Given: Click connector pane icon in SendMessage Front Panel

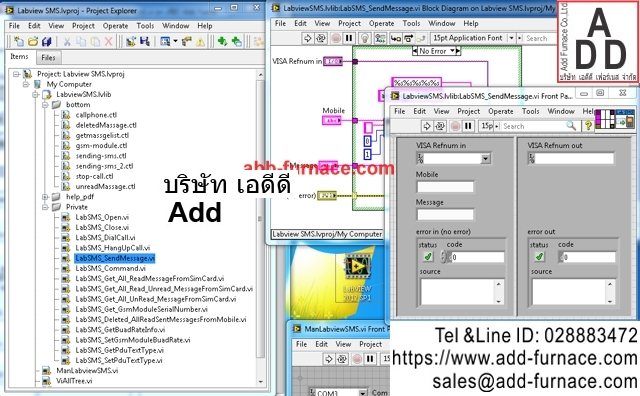Looking at the screenshot, I should pos(605,119).
